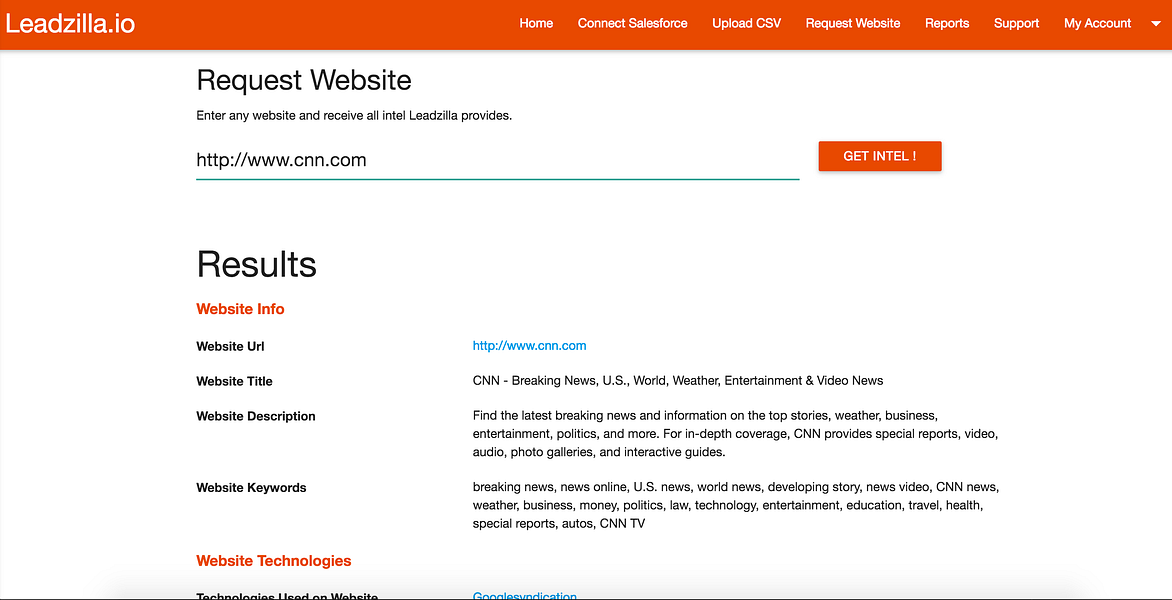
Task: Click the GET INTEL button
Action: [x=879, y=156]
